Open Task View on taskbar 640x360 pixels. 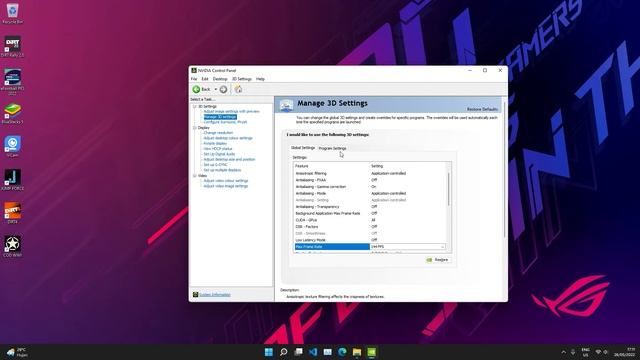point(298,352)
